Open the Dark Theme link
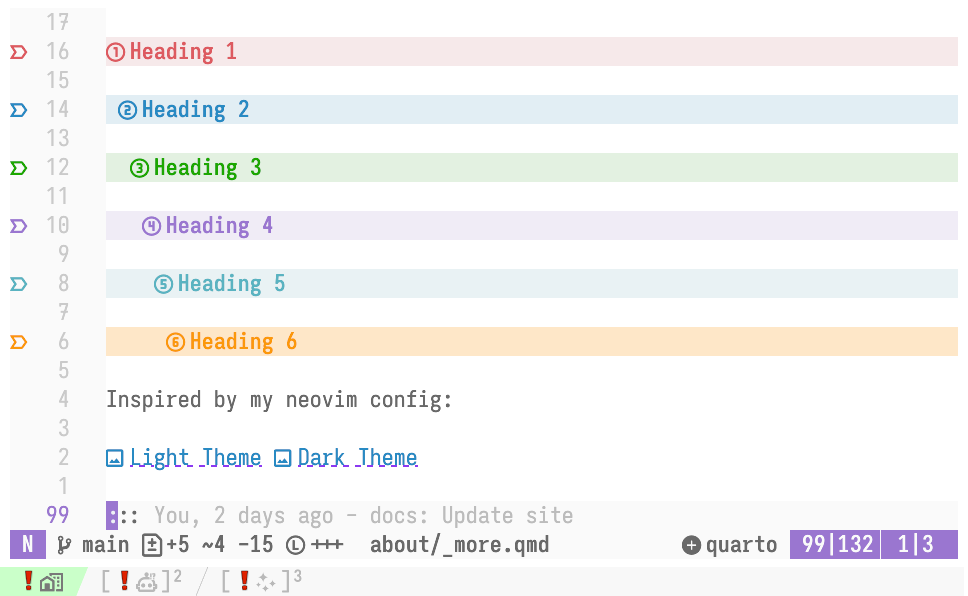The width and height of the screenshot is (968, 596). 357,457
